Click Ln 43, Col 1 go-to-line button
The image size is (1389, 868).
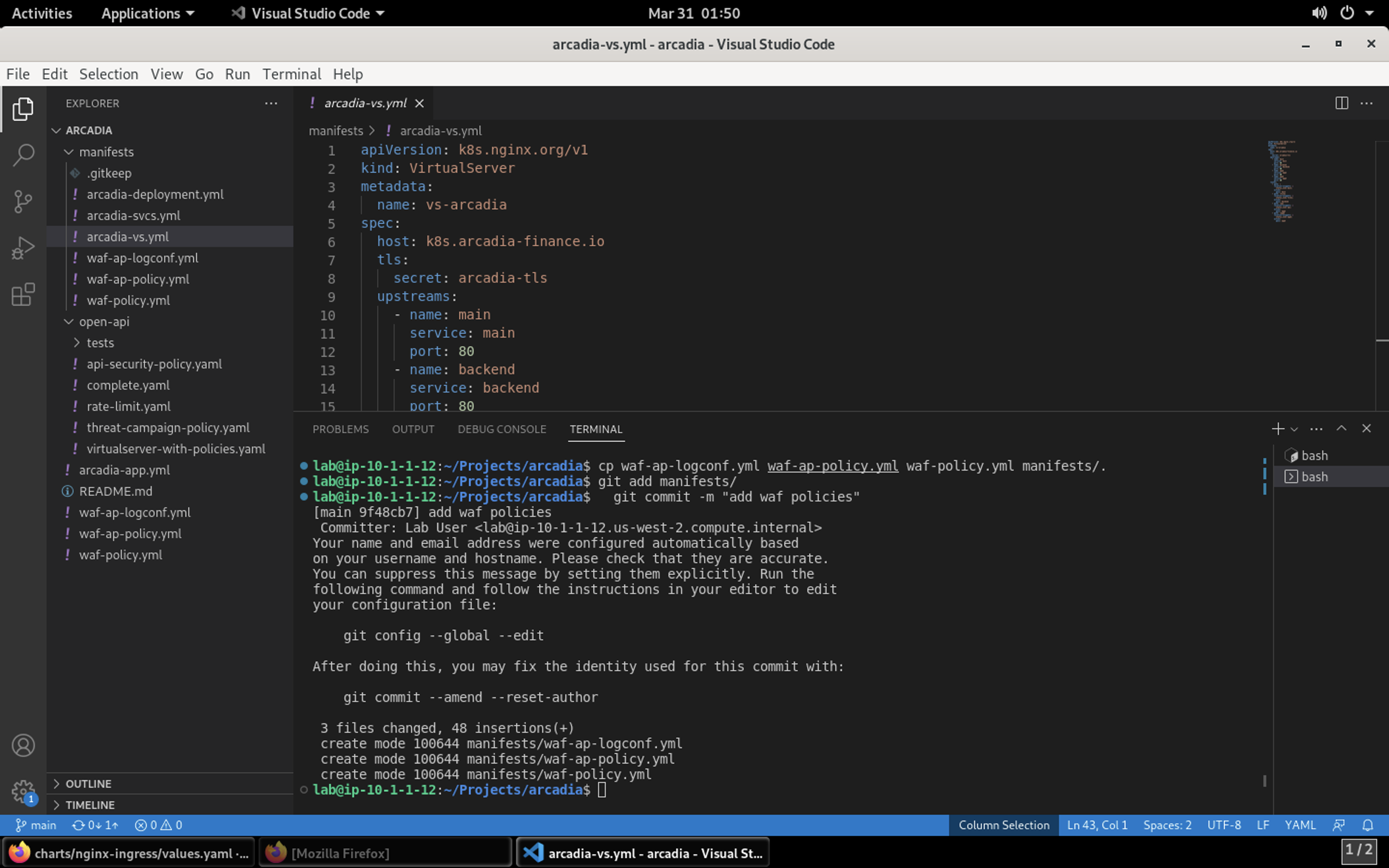point(1097,825)
